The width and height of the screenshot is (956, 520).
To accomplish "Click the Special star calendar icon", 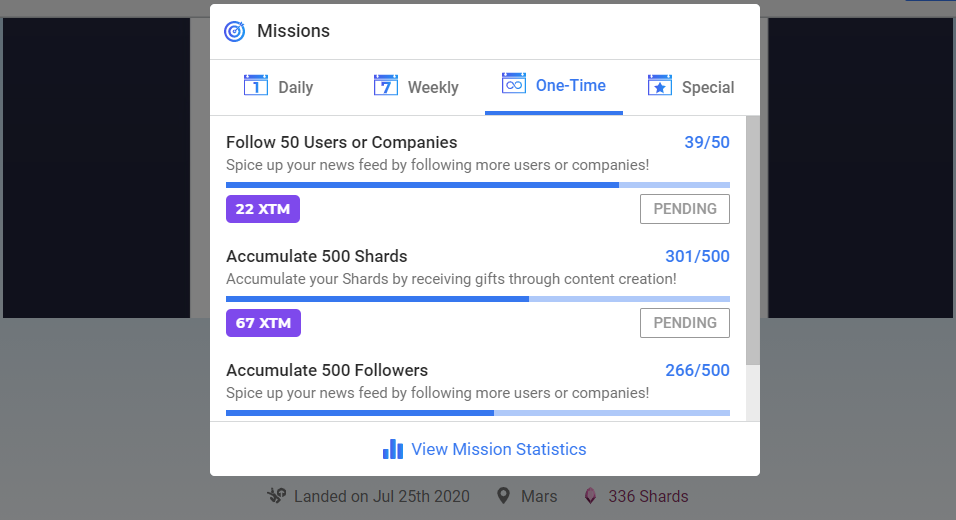I will pos(660,85).
